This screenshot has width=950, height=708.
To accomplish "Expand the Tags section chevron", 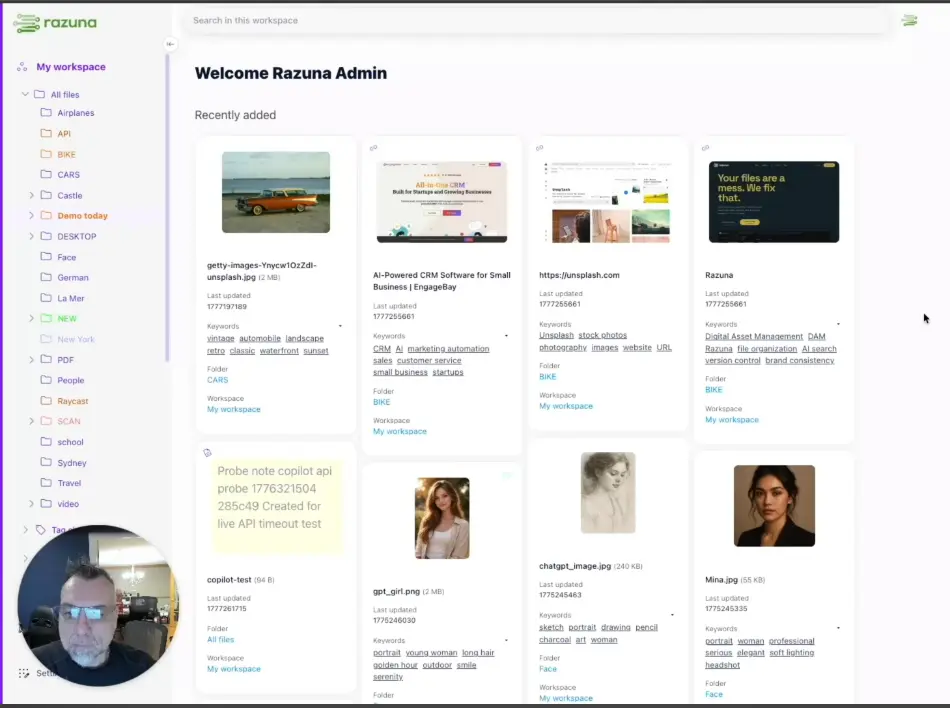I will point(25,529).
